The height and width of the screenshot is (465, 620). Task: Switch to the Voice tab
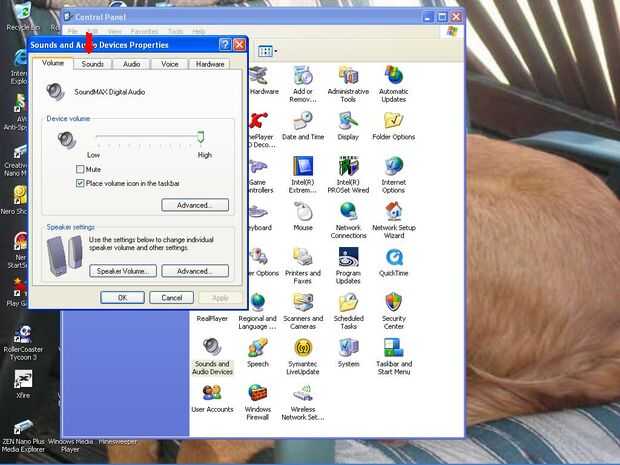coord(170,64)
